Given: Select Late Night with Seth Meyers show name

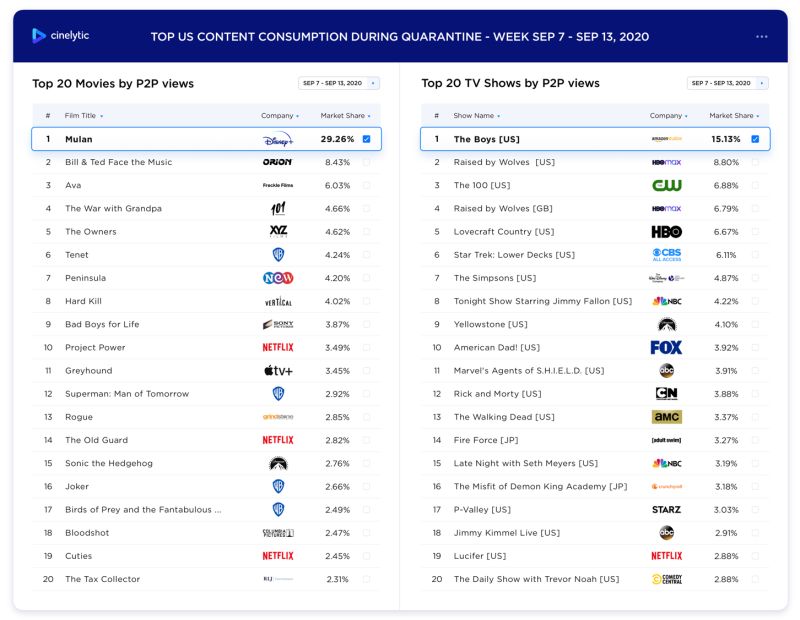Looking at the screenshot, I should click(x=526, y=463).
